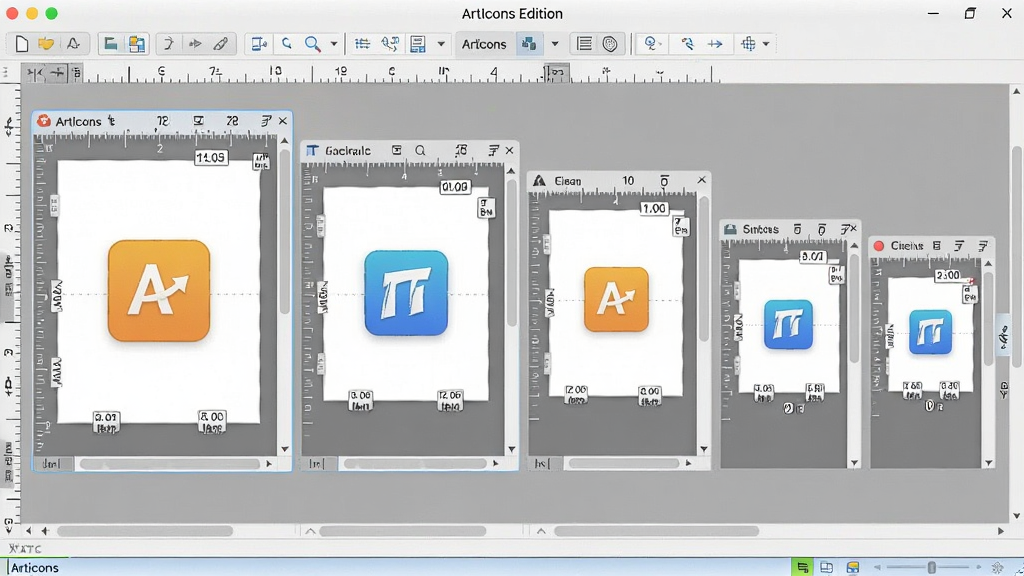Click the magnifier icon in Gaclraic window title
The height and width of the screenshot is (576, 1024).
[420, 151]
